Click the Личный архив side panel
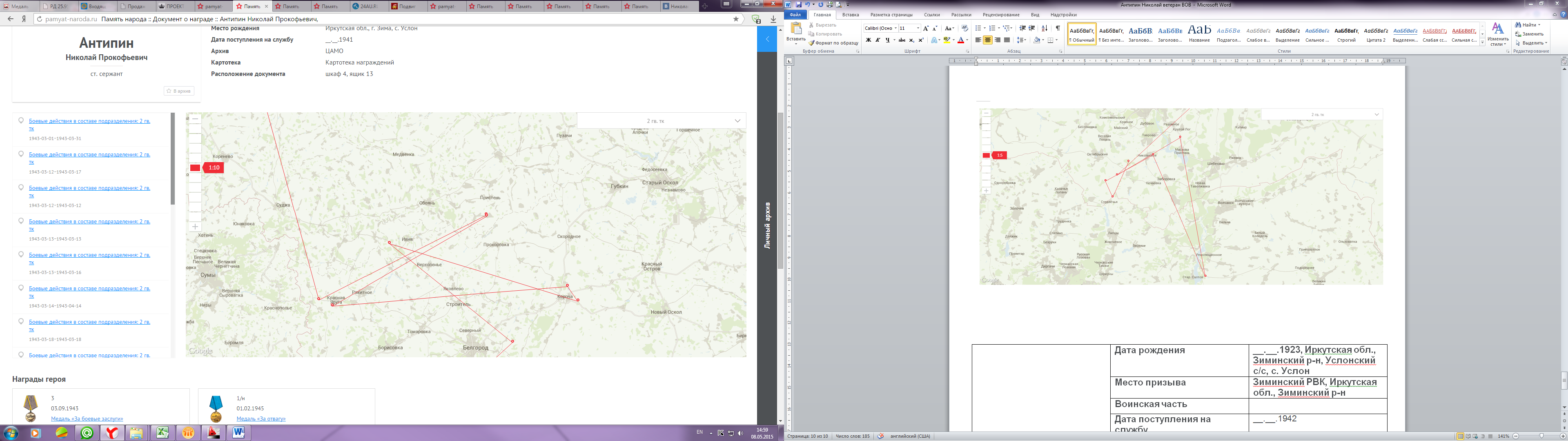This screenshot has height=441, width=1568. pos(767,225)
